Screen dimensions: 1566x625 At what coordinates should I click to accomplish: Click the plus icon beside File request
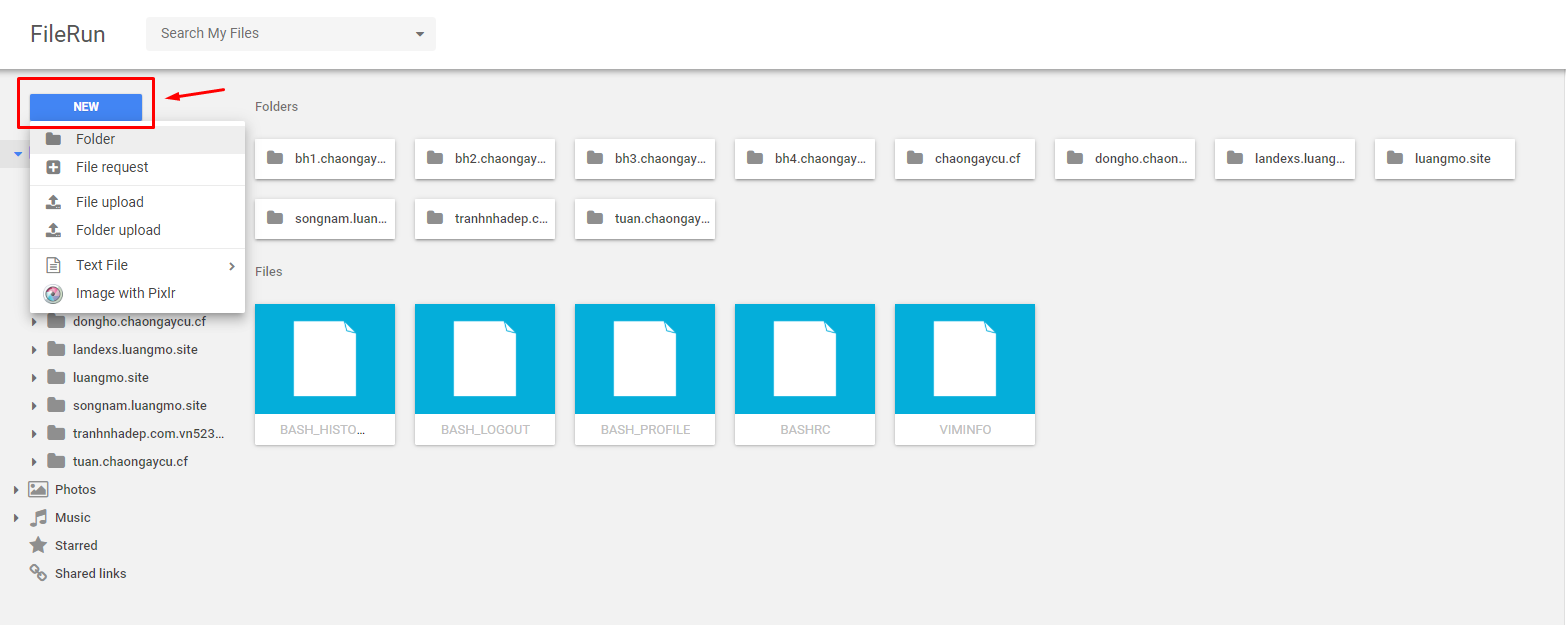point(54,167)
